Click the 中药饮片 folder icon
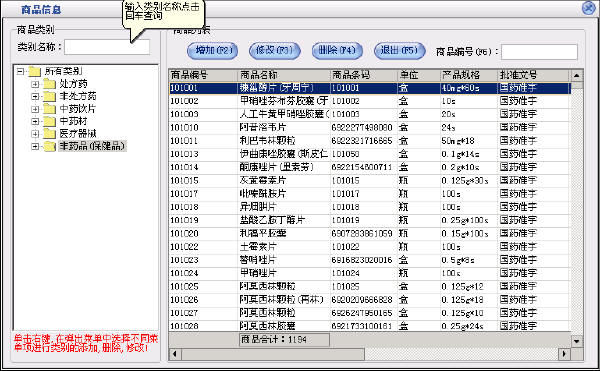The image size is (600, 371). (49, 109)
